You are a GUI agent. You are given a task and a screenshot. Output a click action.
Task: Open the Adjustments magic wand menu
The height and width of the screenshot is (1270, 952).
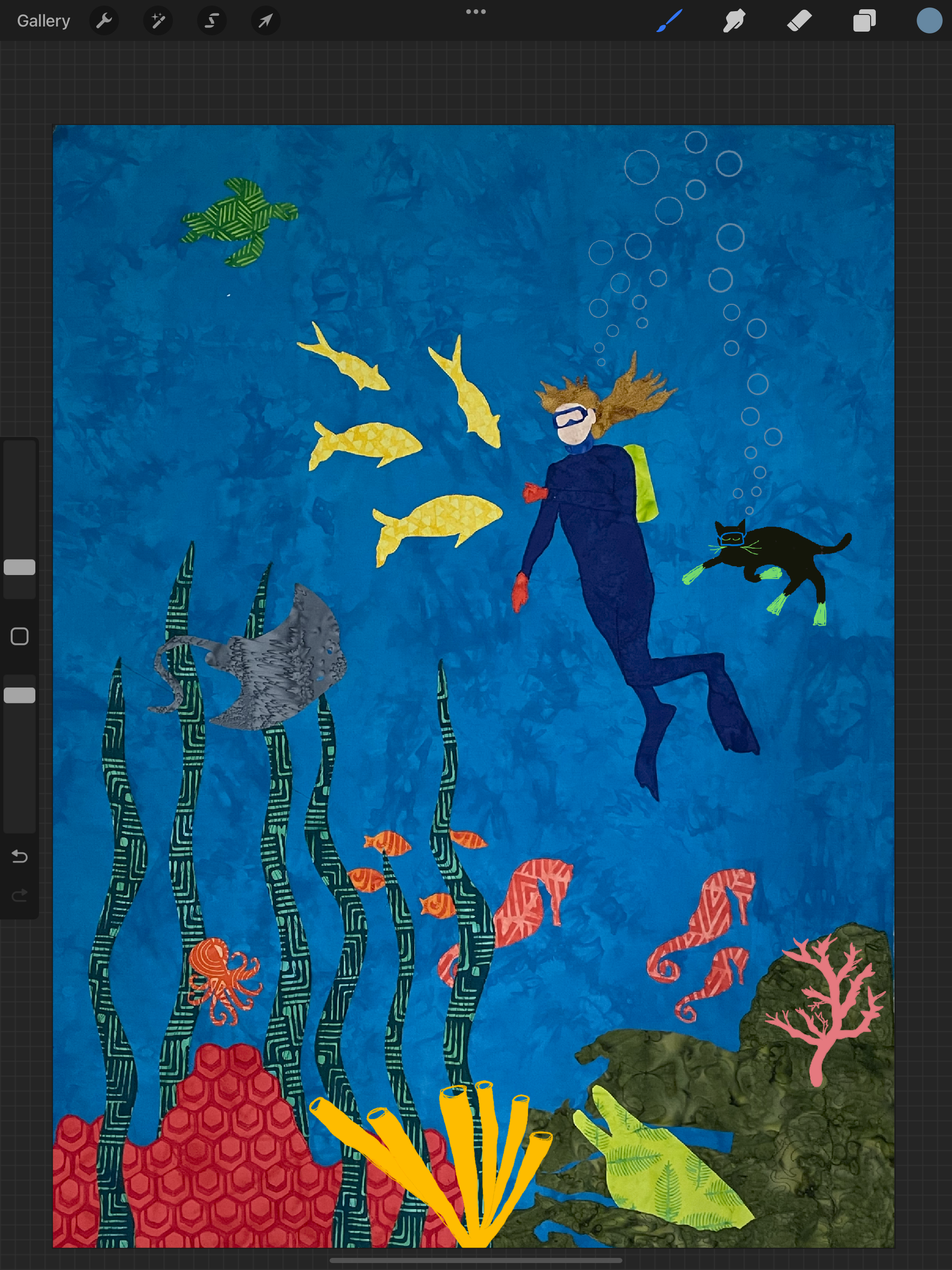pos(157,21)
